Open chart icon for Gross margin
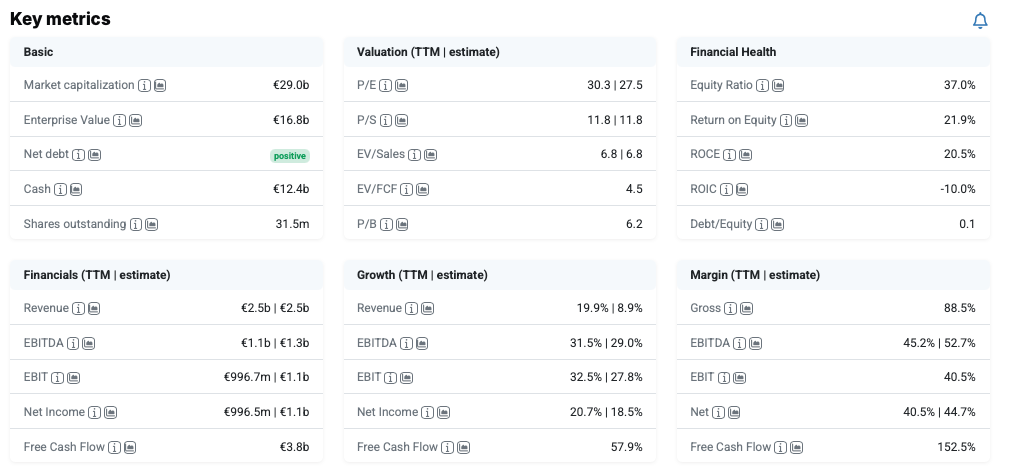The height and width of the screenshot is (472, 1009). [x=746, y=309]
